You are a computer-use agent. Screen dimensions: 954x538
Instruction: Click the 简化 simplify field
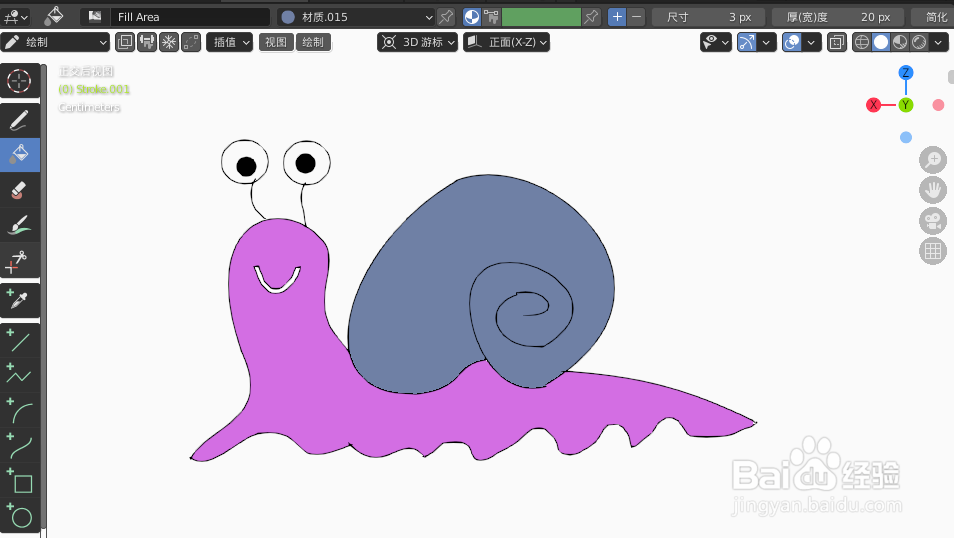[x=932, y=17]
